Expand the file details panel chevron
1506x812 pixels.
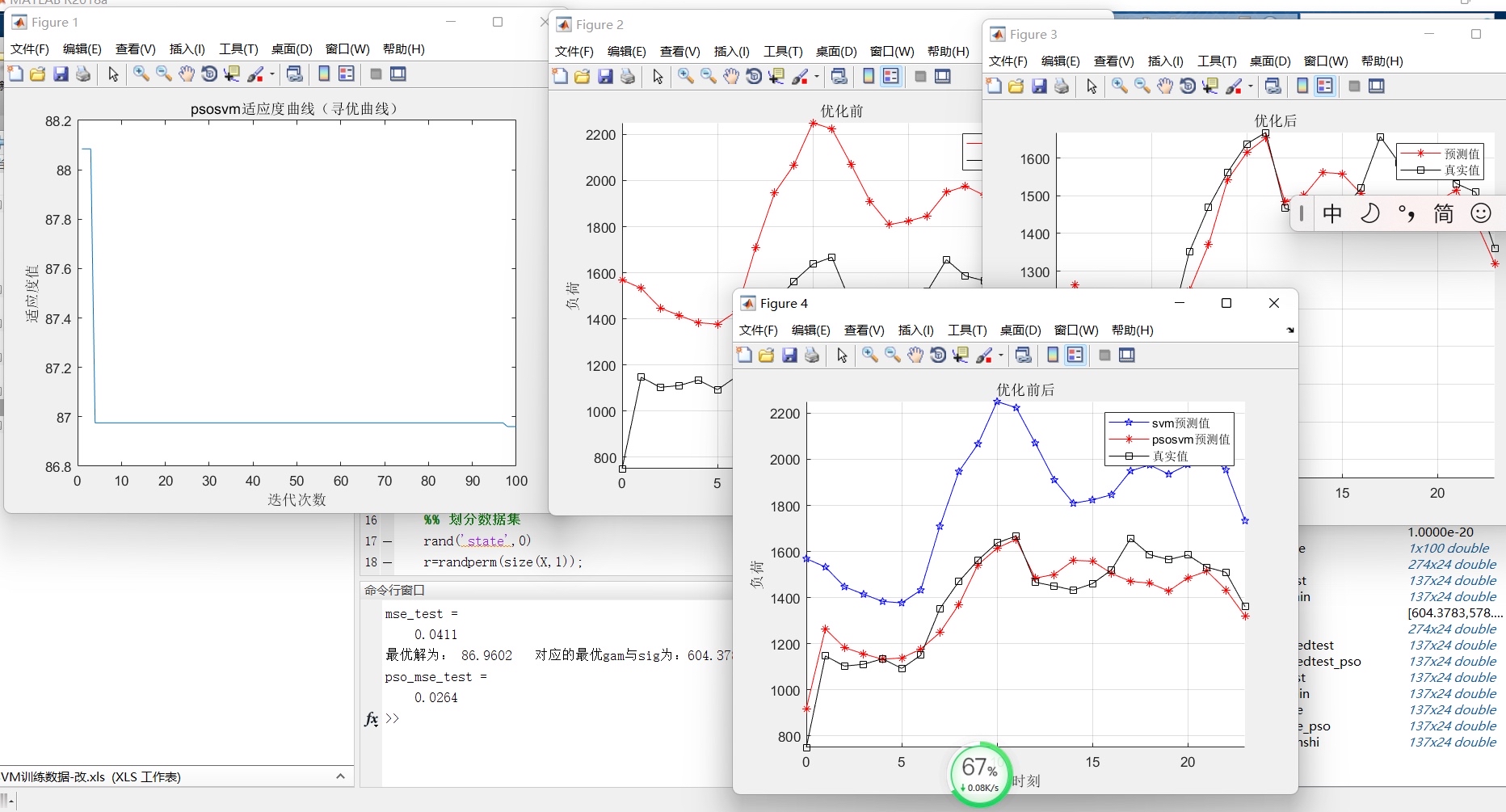(340, 776)
